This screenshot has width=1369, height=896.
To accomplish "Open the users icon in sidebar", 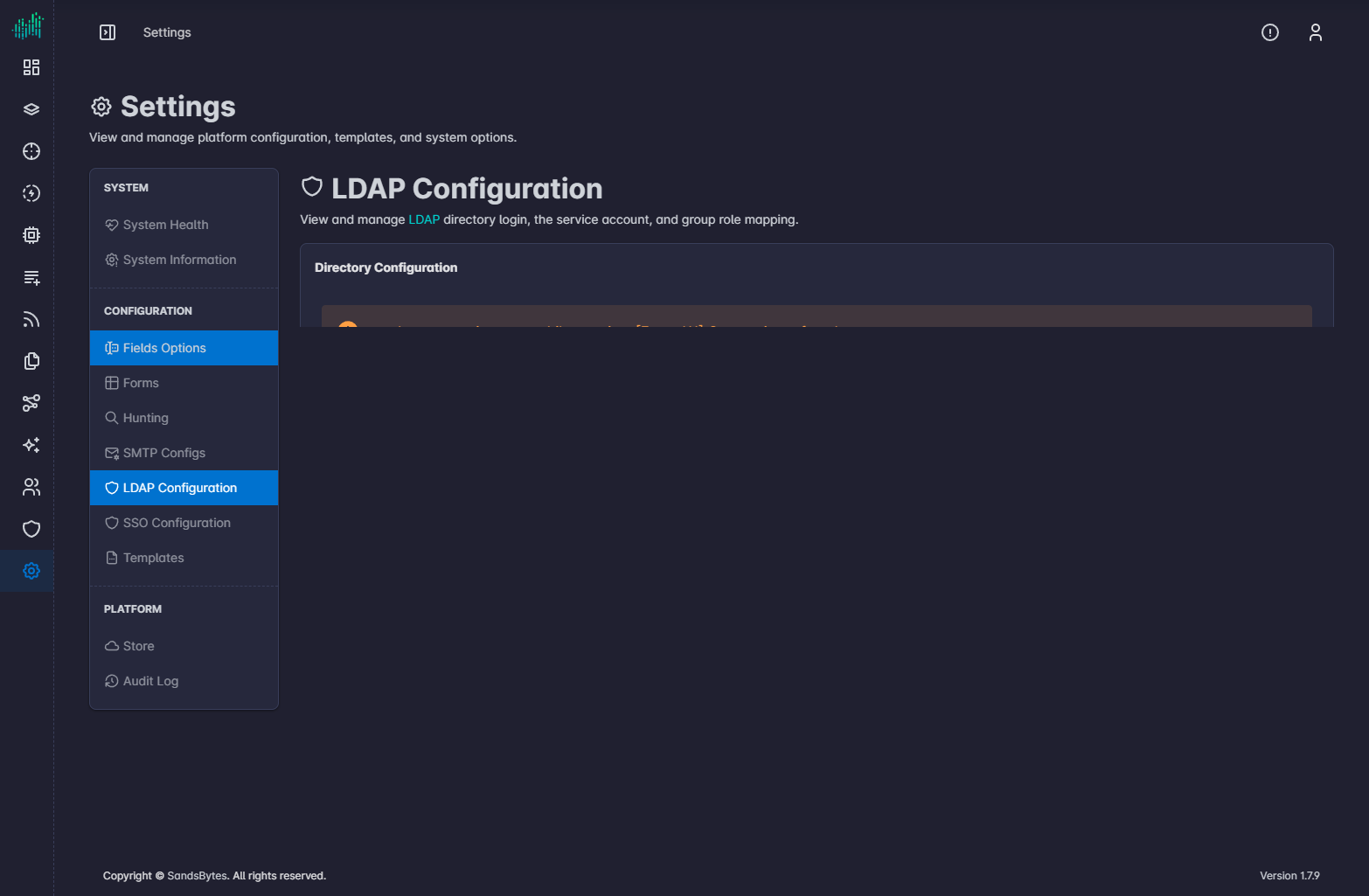I will point(31,487).
